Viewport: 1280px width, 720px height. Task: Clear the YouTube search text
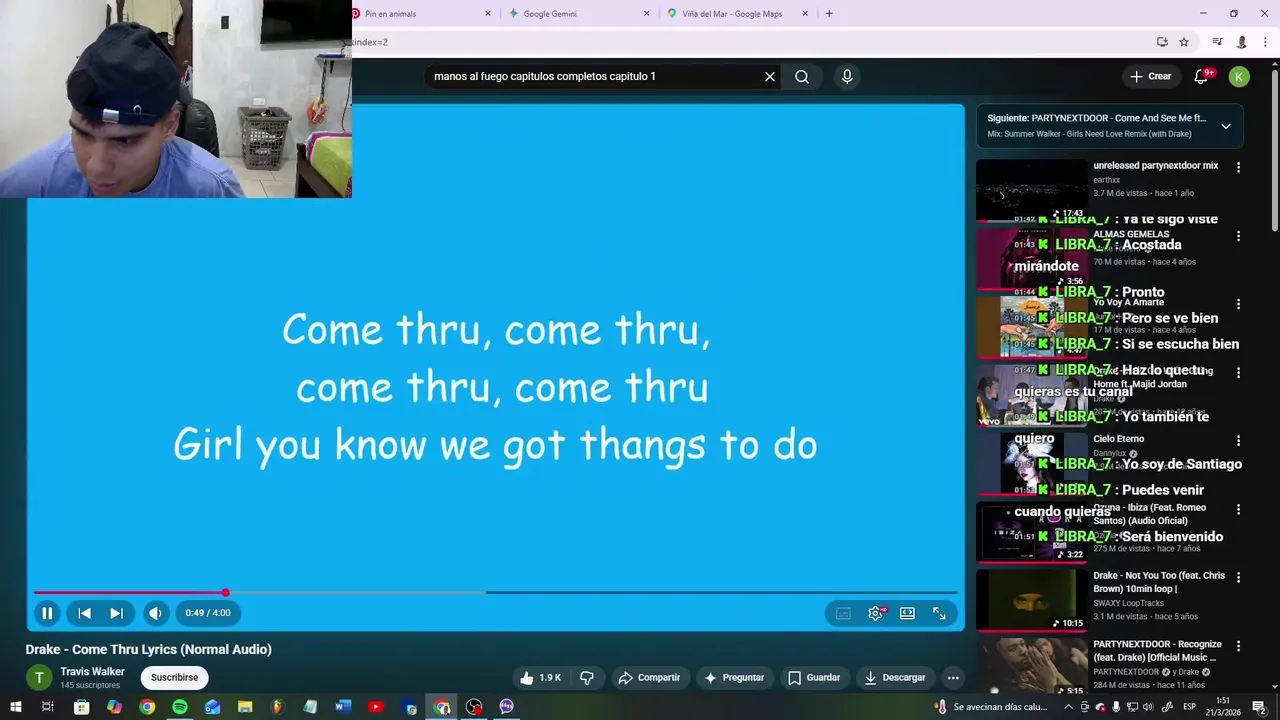(770, 76)
